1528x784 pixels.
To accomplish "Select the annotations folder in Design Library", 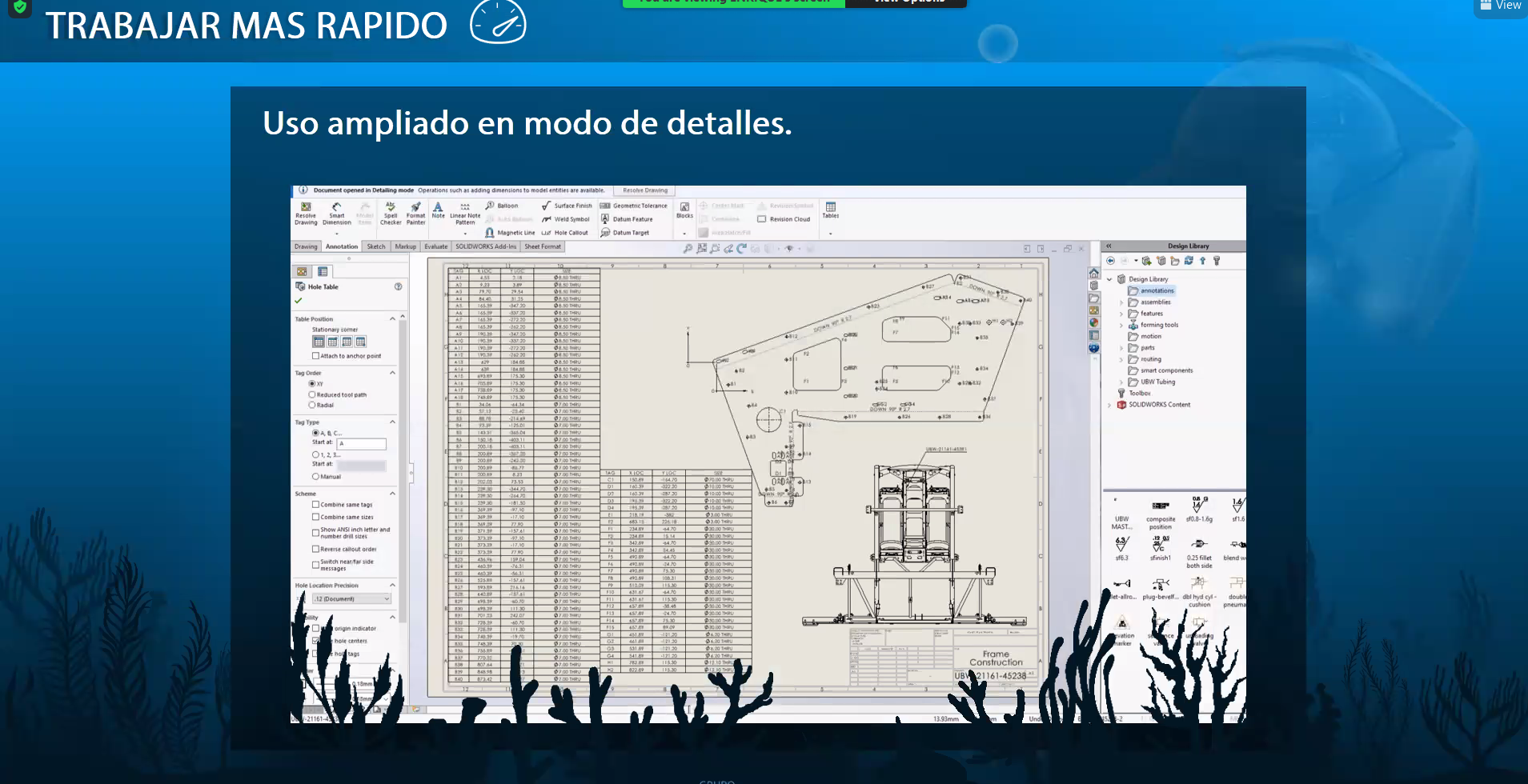I will tap(1156, 290).
